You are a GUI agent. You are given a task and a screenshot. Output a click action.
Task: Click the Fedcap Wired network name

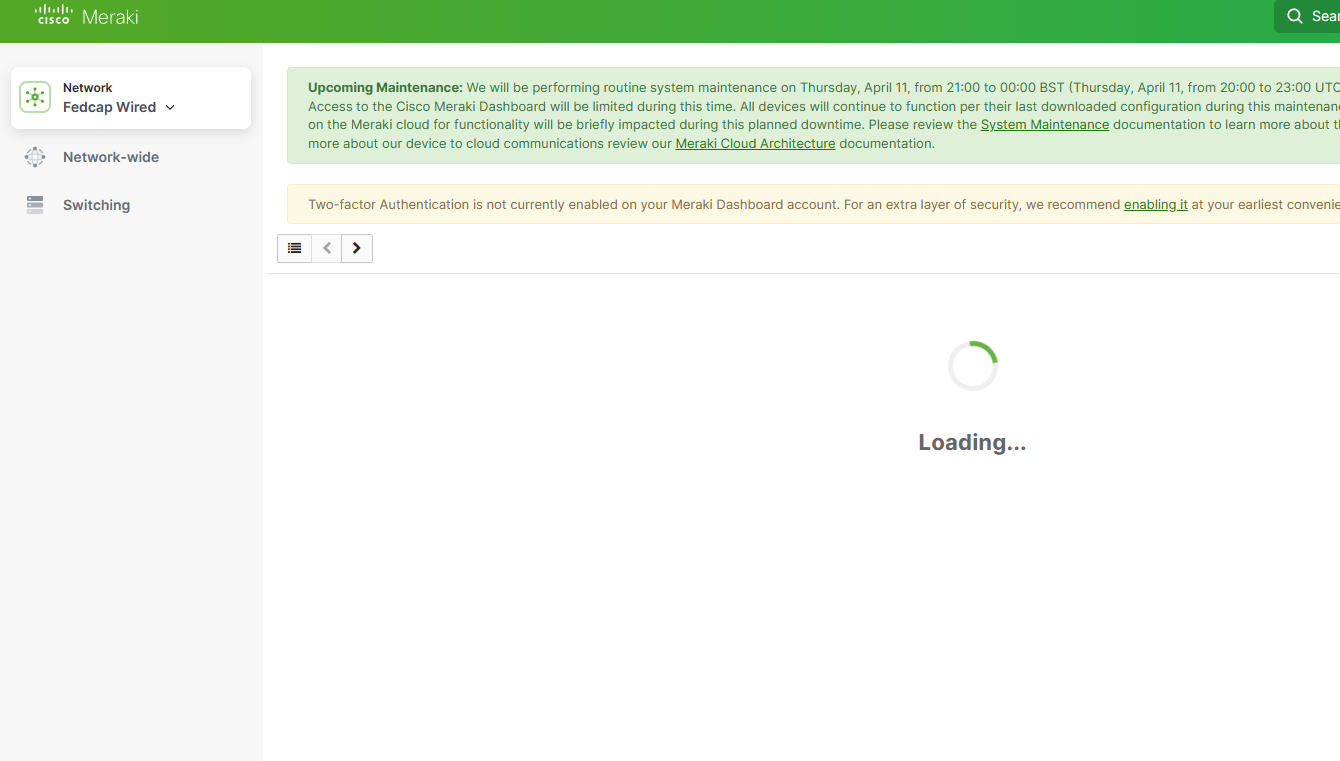click(x=110, y=107)
